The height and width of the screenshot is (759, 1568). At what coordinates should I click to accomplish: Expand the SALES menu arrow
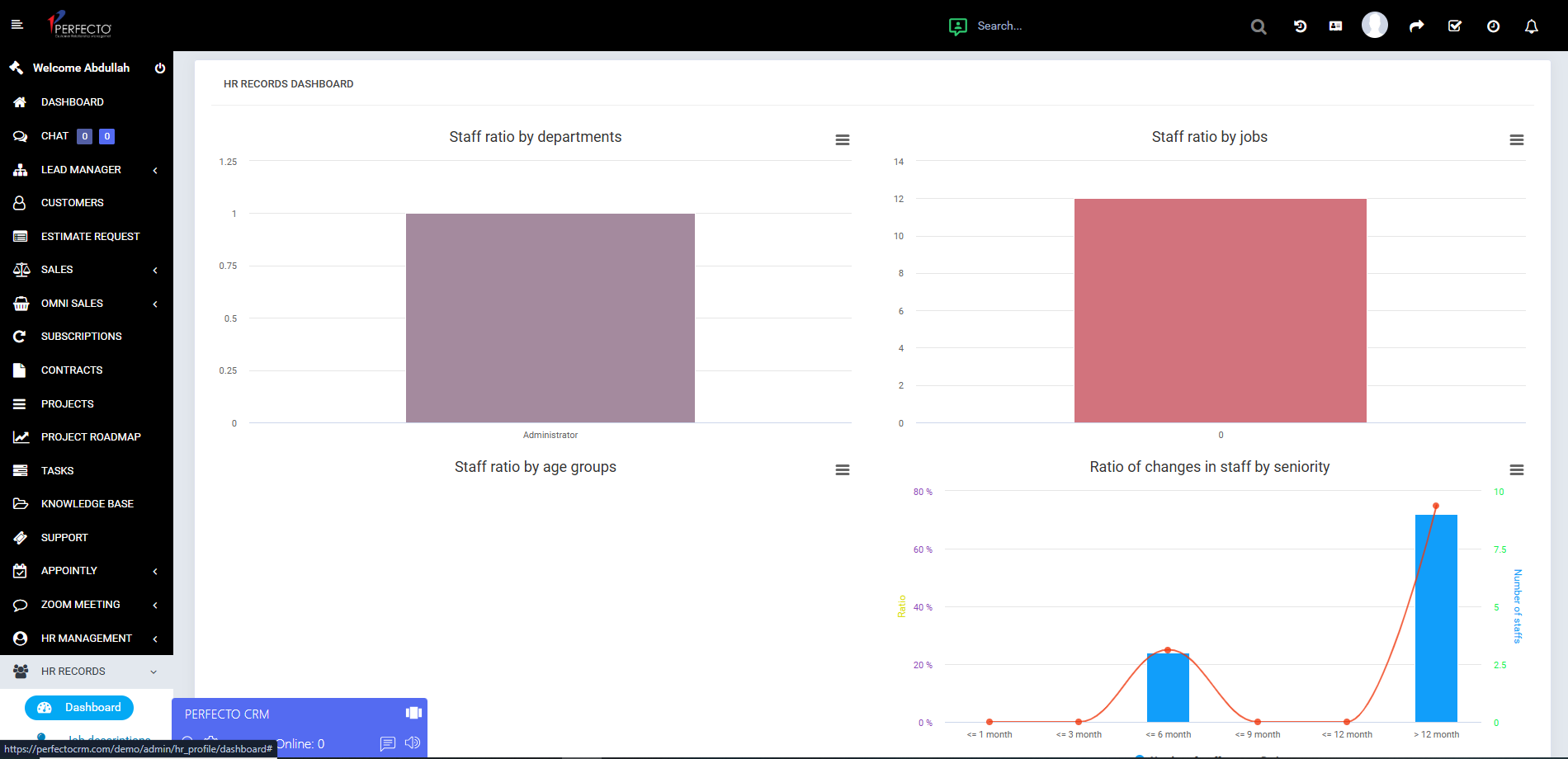(155, 270)
